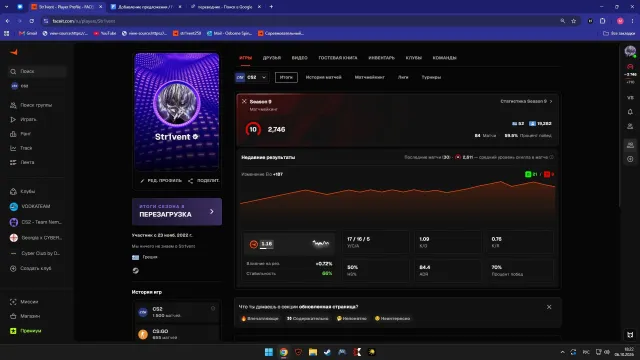Open the Steam taskbar icon
Viewport: 640px width, 360px height.
327,352
